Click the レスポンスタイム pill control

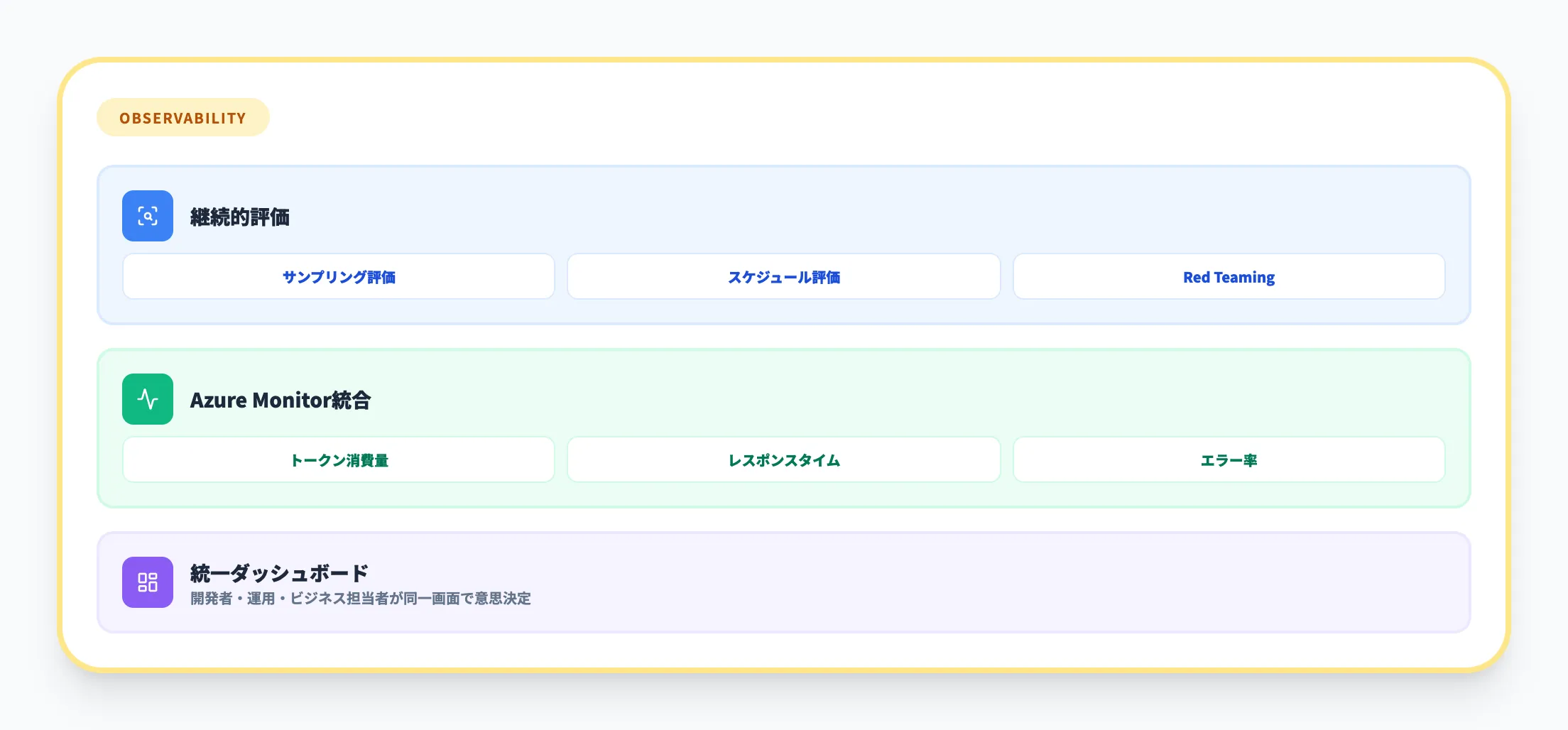point(784,459)
